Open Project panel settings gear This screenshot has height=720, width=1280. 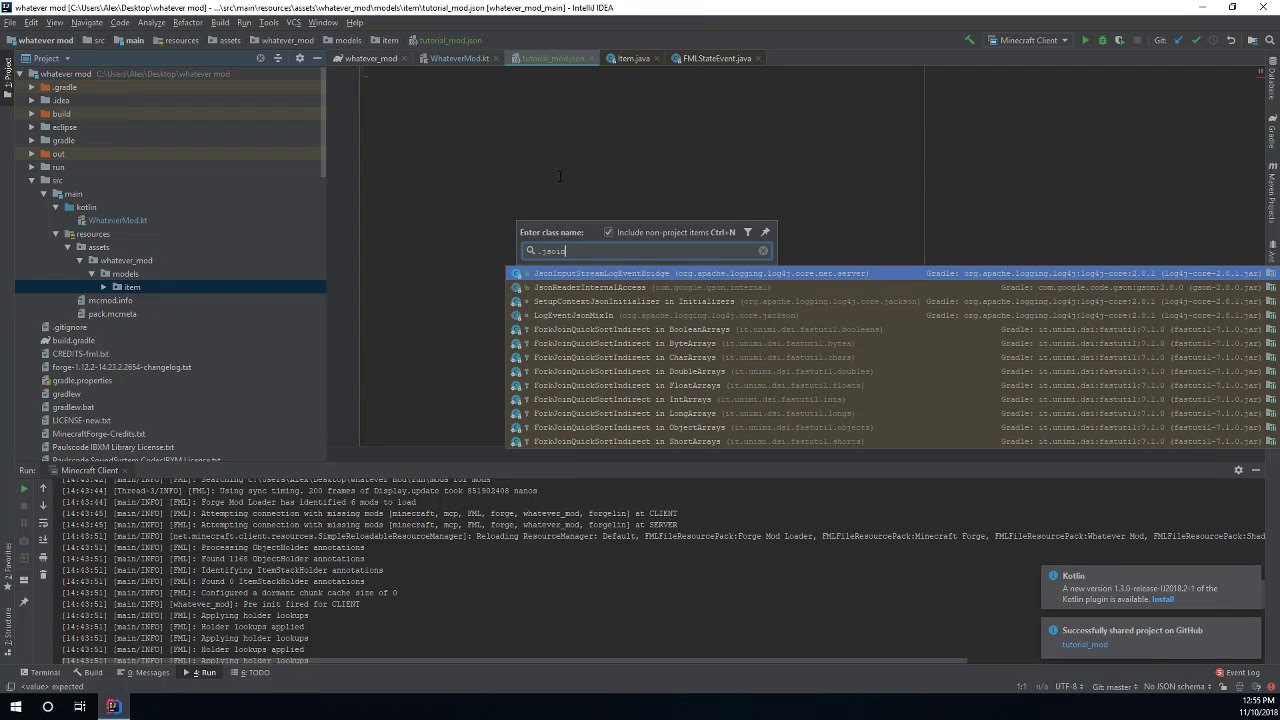pos(299,58)
